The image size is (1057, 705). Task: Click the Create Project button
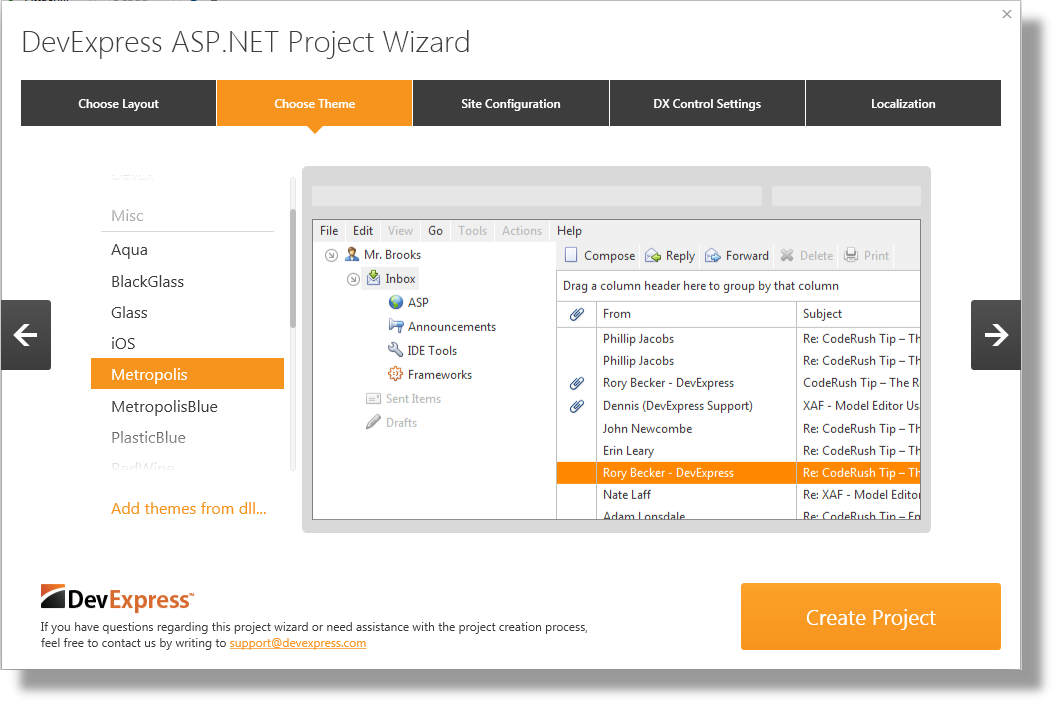click(x=871, y=617)
